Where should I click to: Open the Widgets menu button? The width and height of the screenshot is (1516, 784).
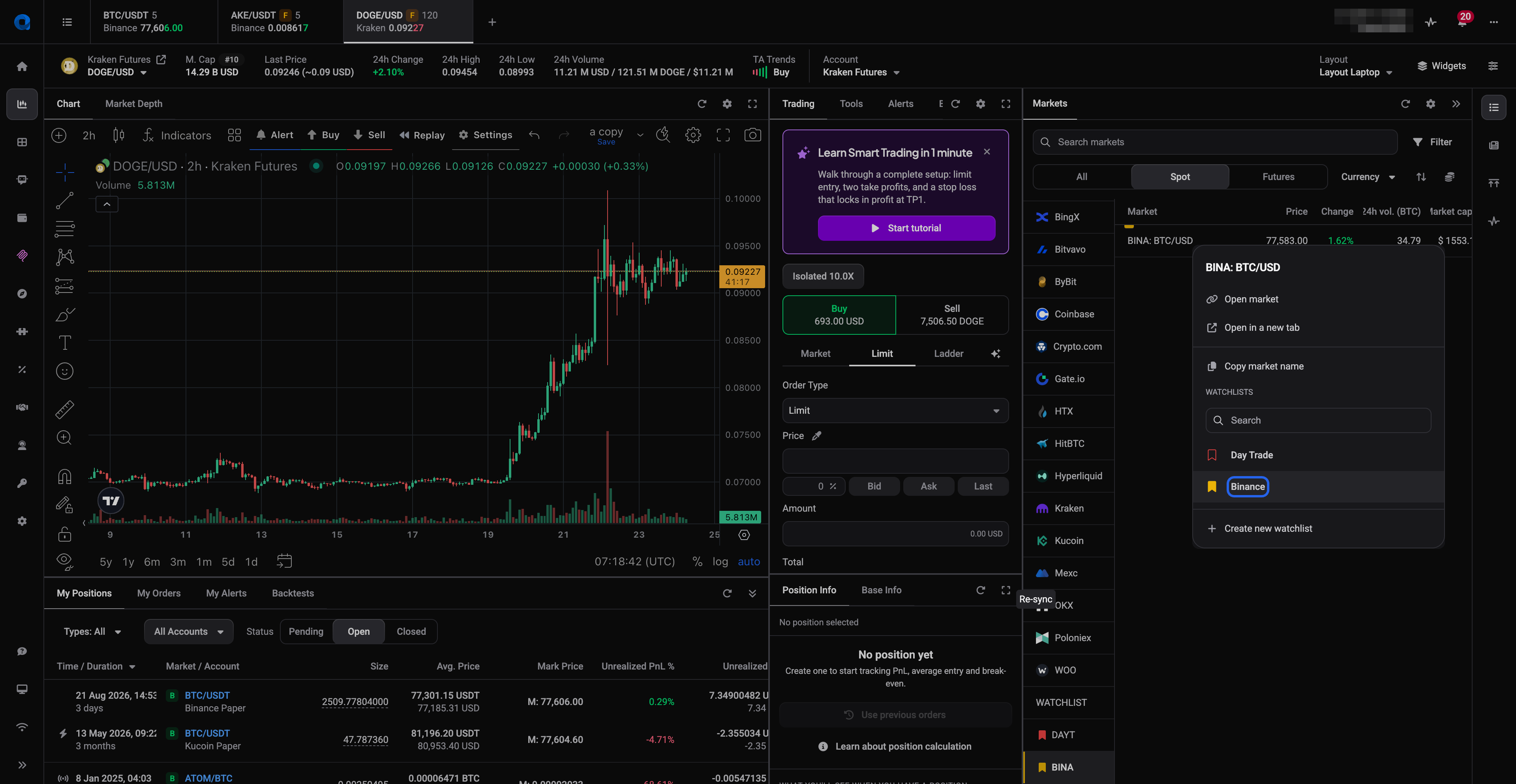tap(1441, 66)
